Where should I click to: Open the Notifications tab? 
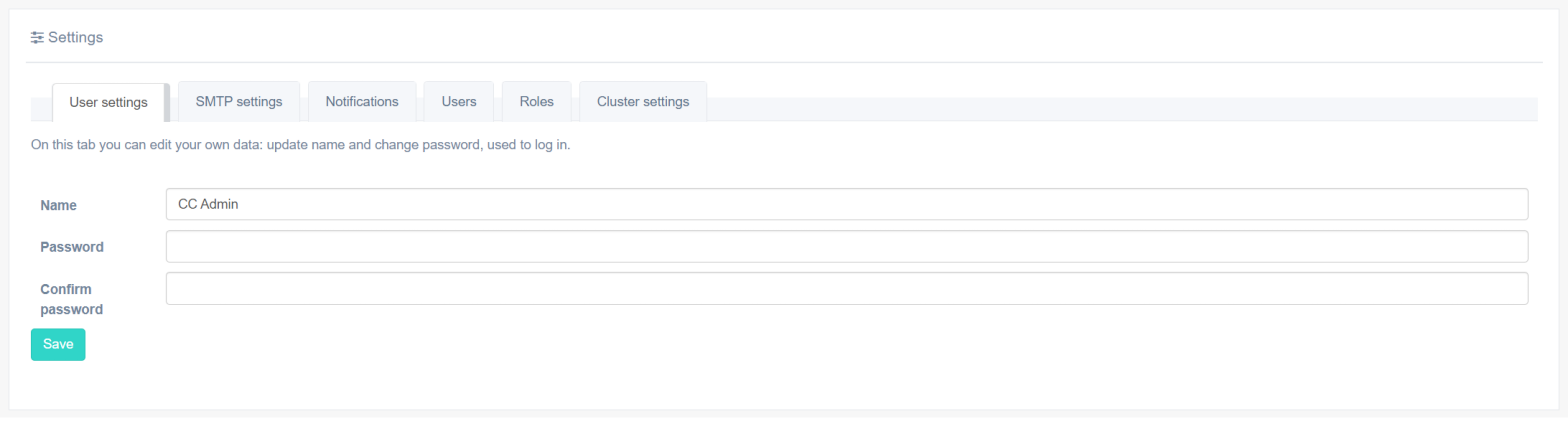tap(362, 101)
